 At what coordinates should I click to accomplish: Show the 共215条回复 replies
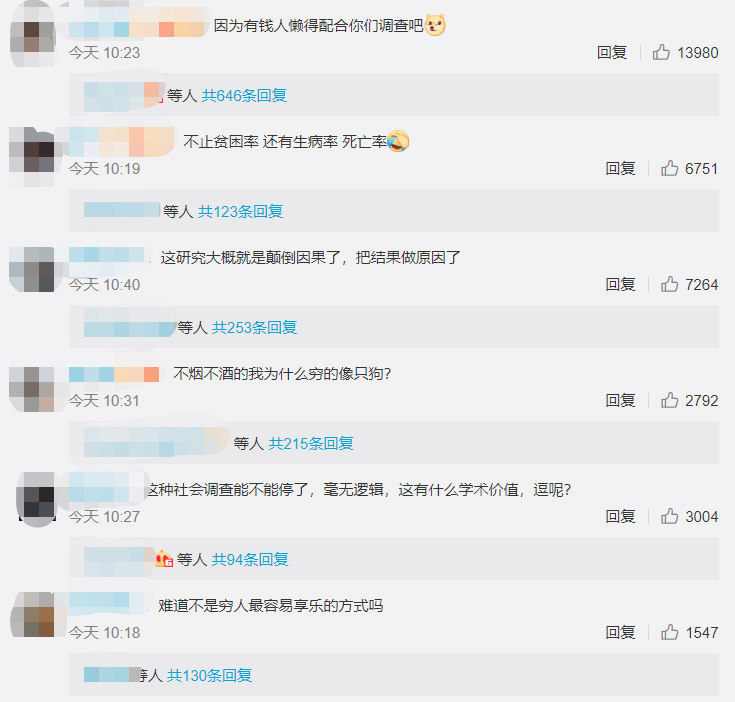click(311, 443)
